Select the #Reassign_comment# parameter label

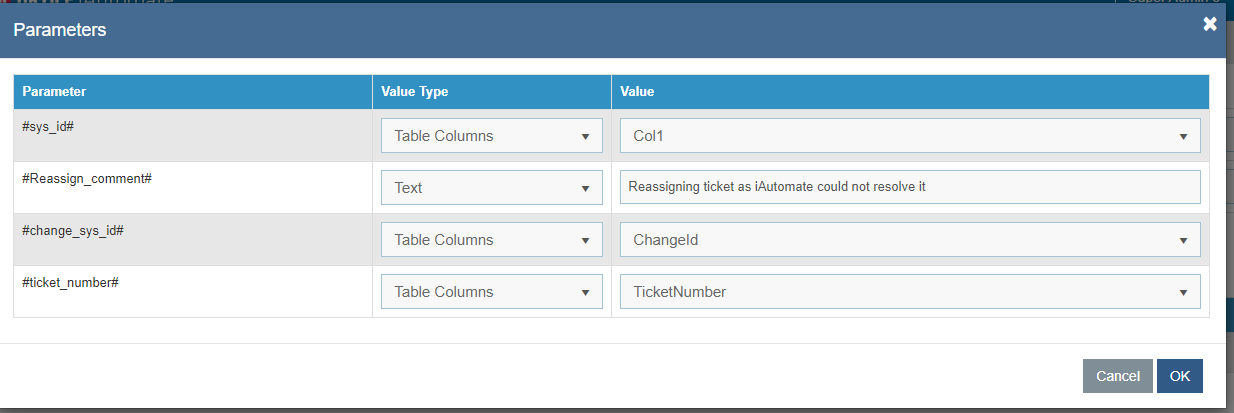pos(86,178)
